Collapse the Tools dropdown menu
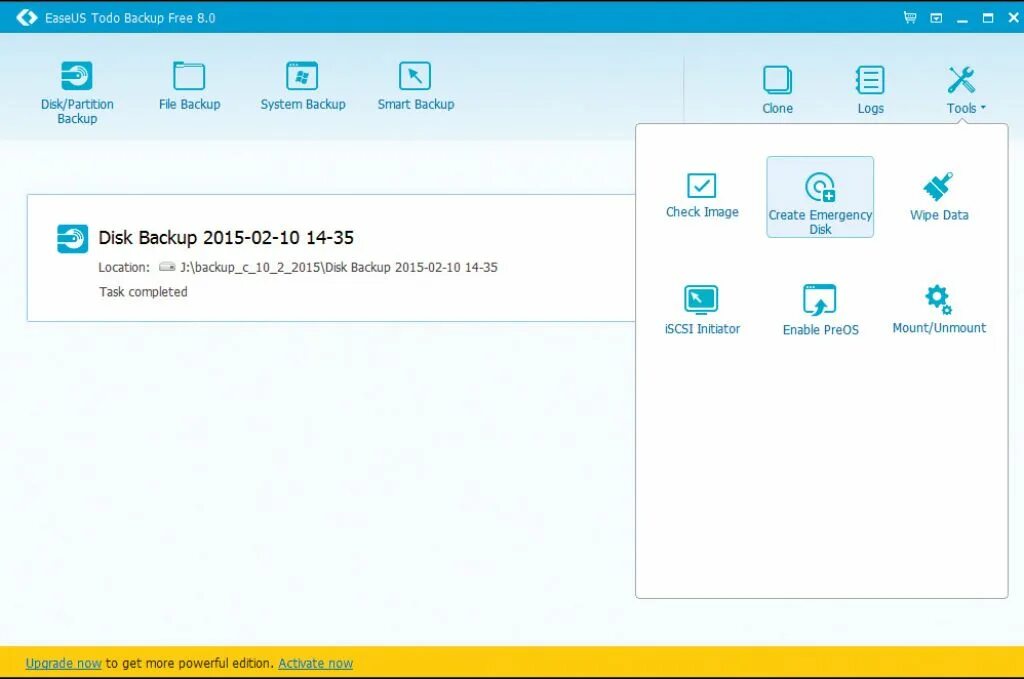This screenshot has width=1024, height=679. [x=965, y=90]
